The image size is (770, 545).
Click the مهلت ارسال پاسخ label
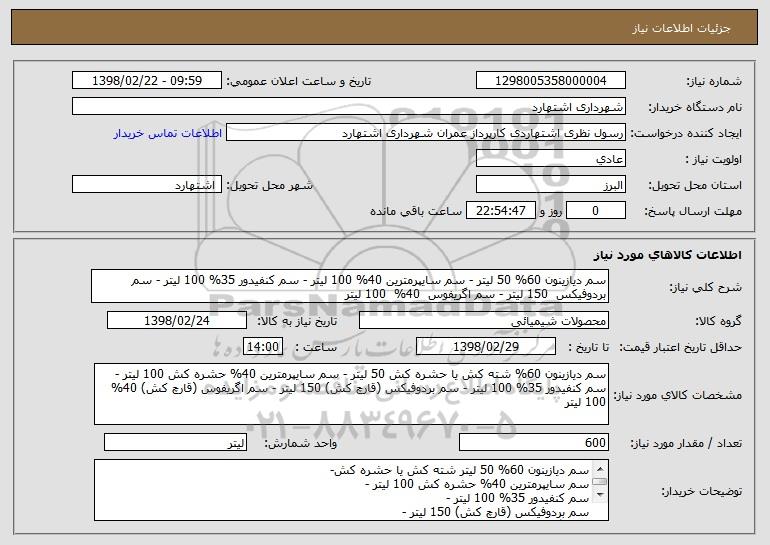(x=693, y=211)
